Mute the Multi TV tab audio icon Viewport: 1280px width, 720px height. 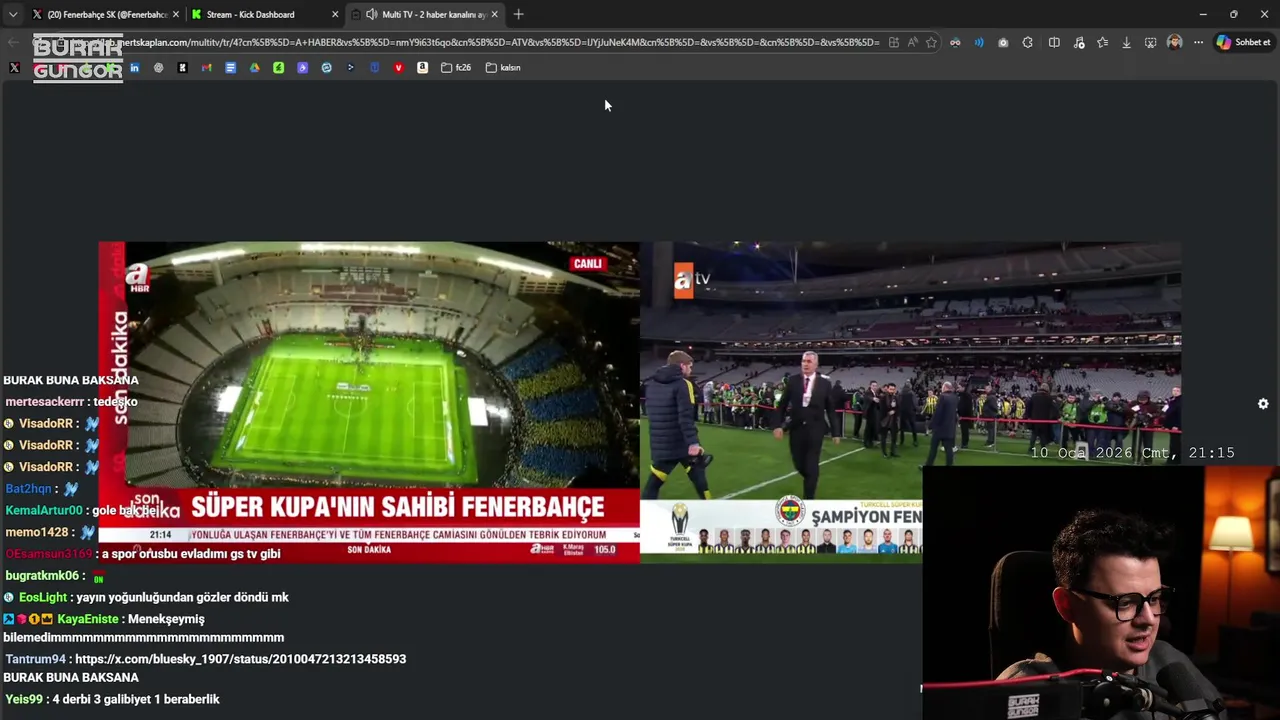(372, 14)
